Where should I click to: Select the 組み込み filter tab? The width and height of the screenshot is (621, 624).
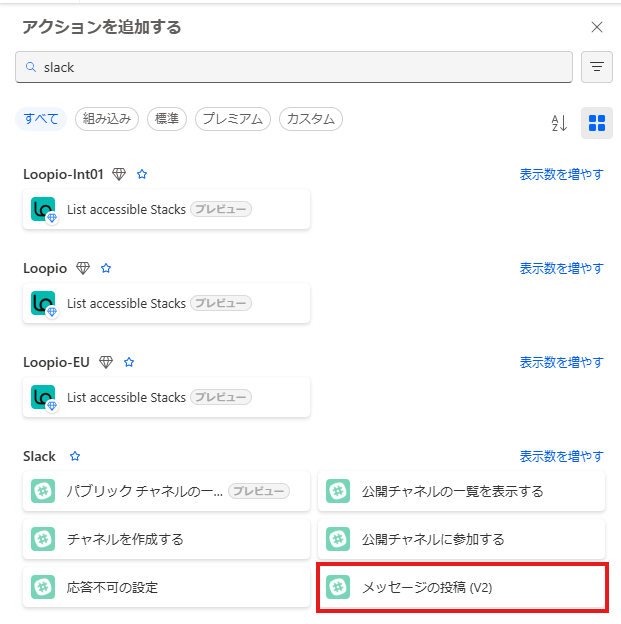tap(107, 119)
